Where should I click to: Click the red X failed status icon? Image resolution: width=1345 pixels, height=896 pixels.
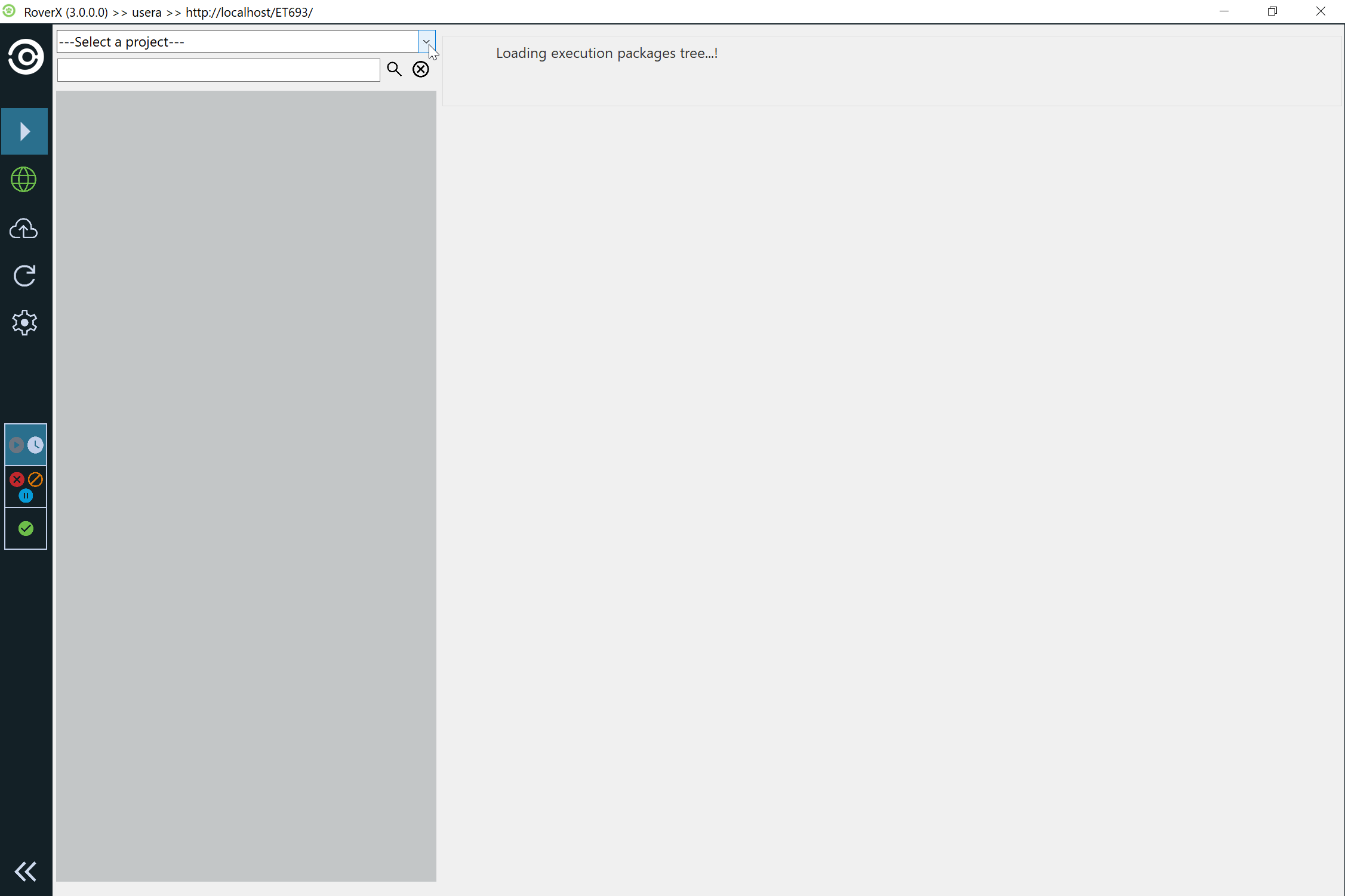click(x=17, y=479)
